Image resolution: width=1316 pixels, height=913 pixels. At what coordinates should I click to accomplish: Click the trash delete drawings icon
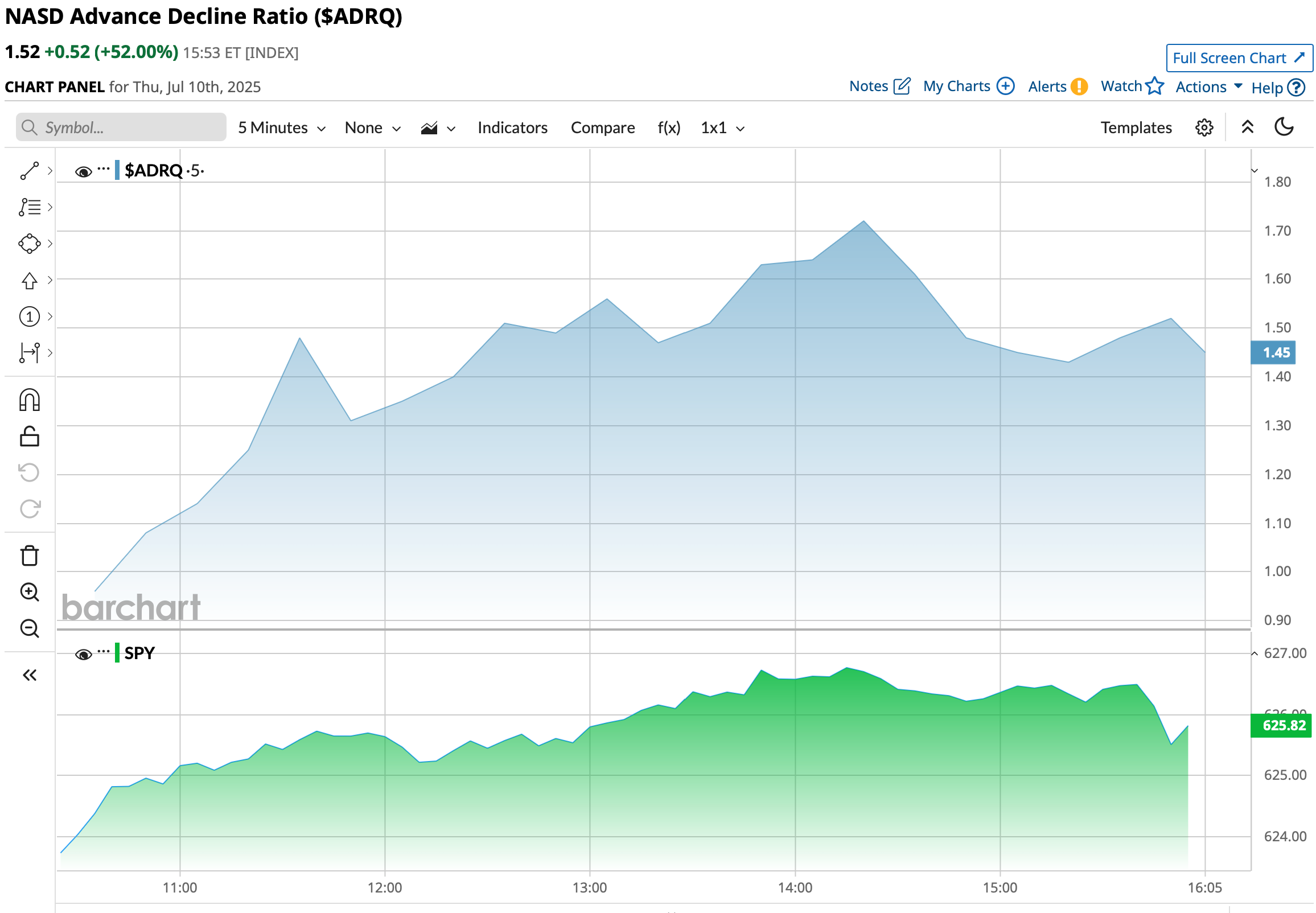click(x=29, y=556)
